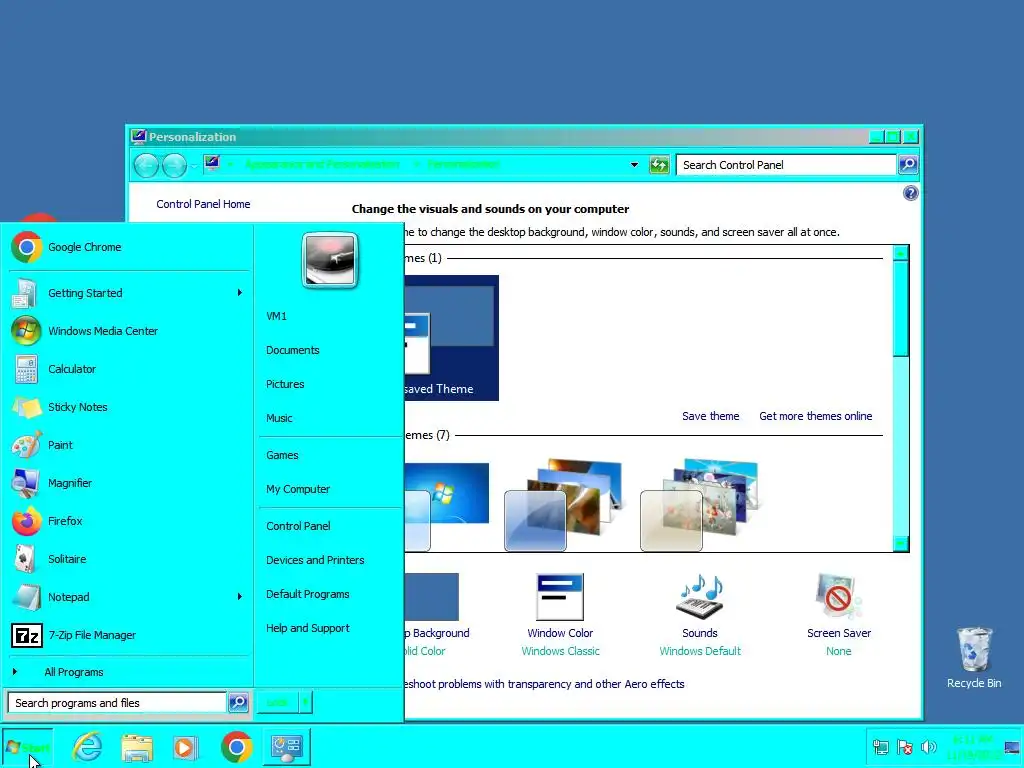
Task: Select the Windows 7 Aero theme thumbnail
Action: pos(447,505)
